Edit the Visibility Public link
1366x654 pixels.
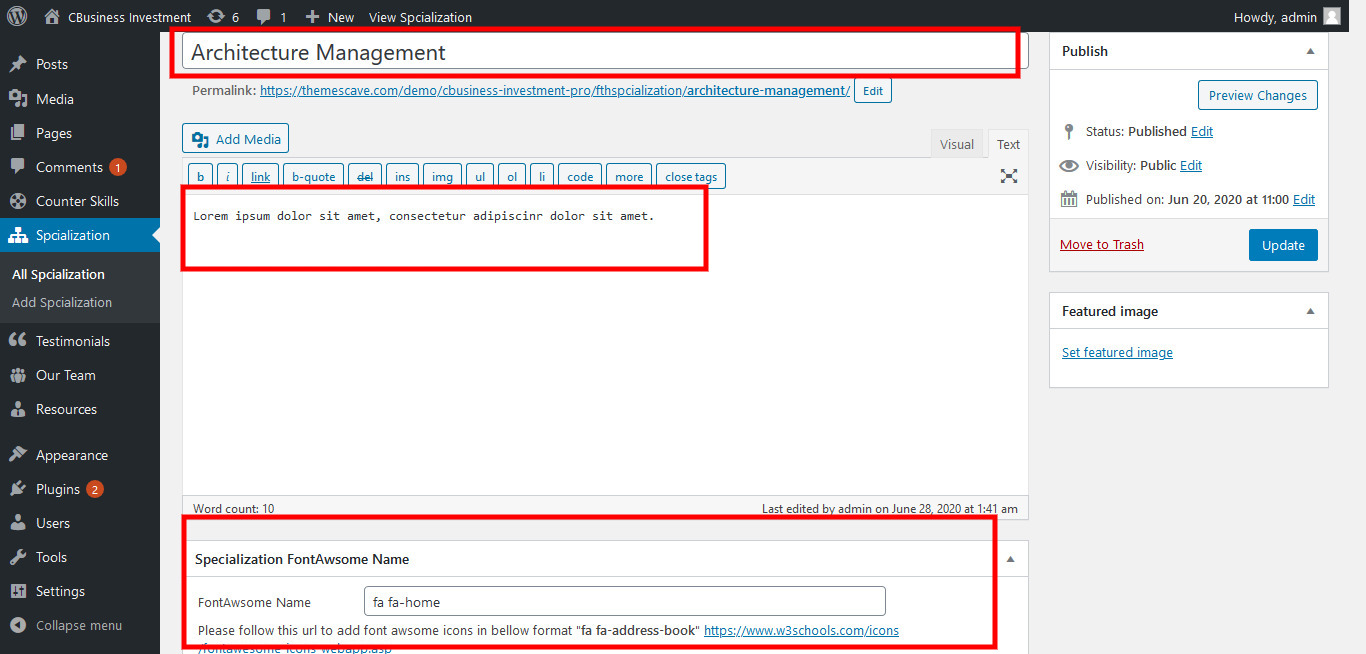[x=1191, y=165]
